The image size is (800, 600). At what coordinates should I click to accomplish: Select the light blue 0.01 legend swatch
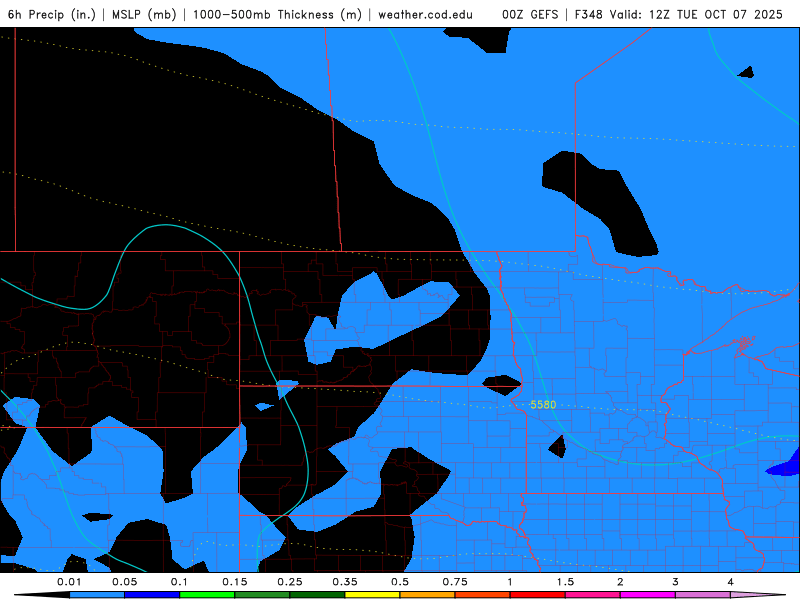(x=97, y=595)
